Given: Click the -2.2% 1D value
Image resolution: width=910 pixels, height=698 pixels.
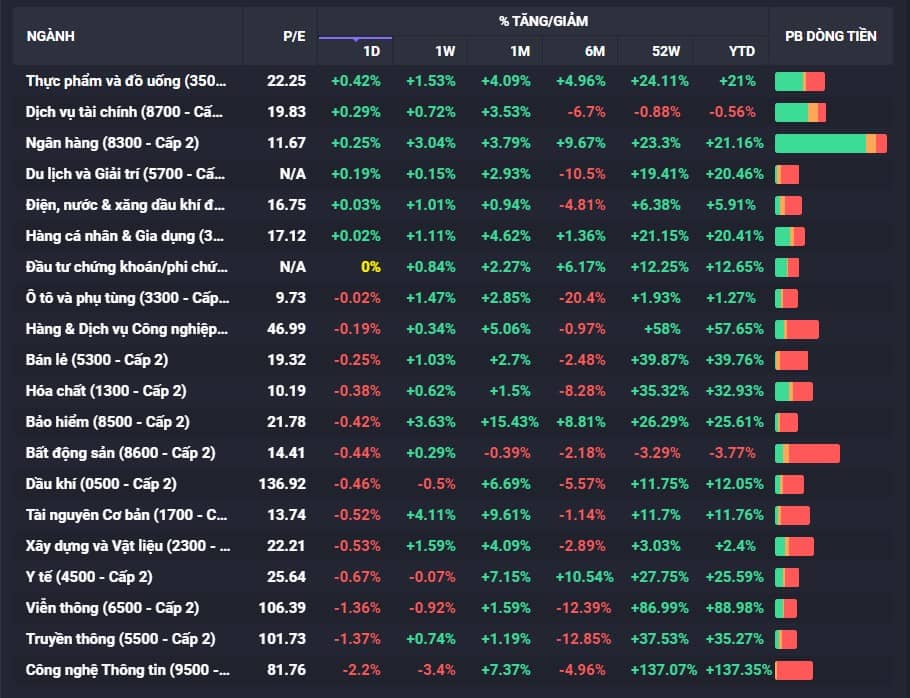Looking at the screenshot, I should 362,670.
